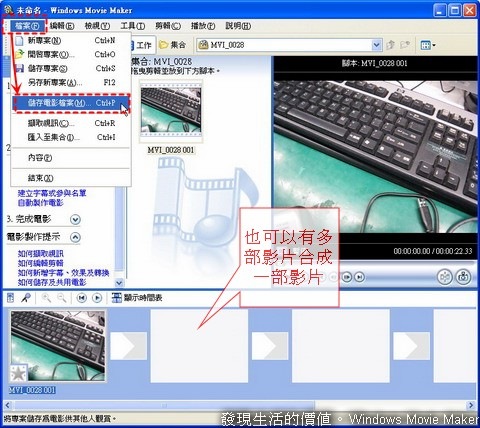The image size is (480, 428).
Task: Open the 剪輯 (Clip) menu
Action: pyautogui.click(x=168, y=26)
